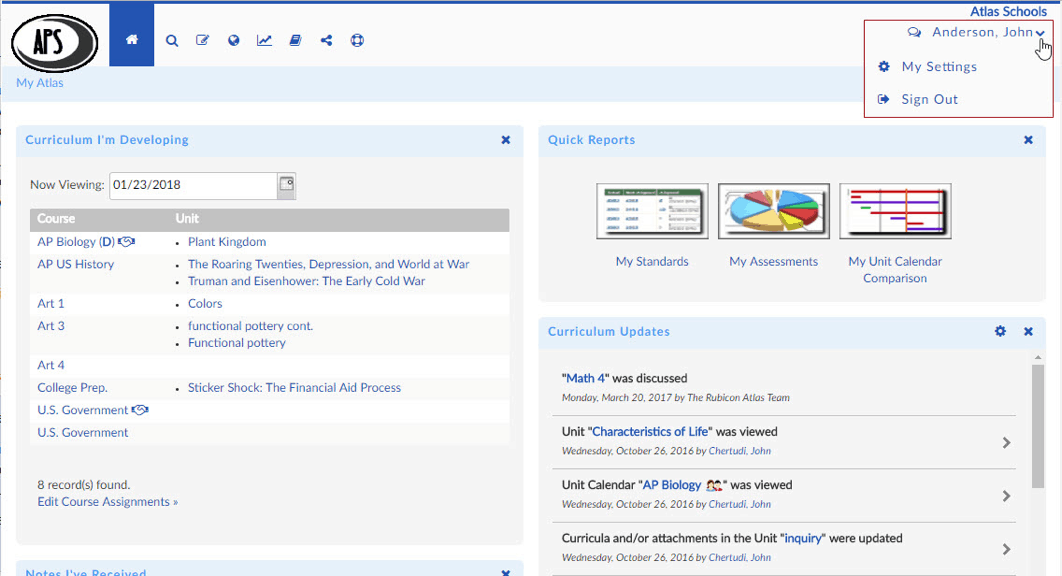Open Curriculum Updates gear settings
The height and width of the screenshot is (576, 1062).
(1000, 331)
